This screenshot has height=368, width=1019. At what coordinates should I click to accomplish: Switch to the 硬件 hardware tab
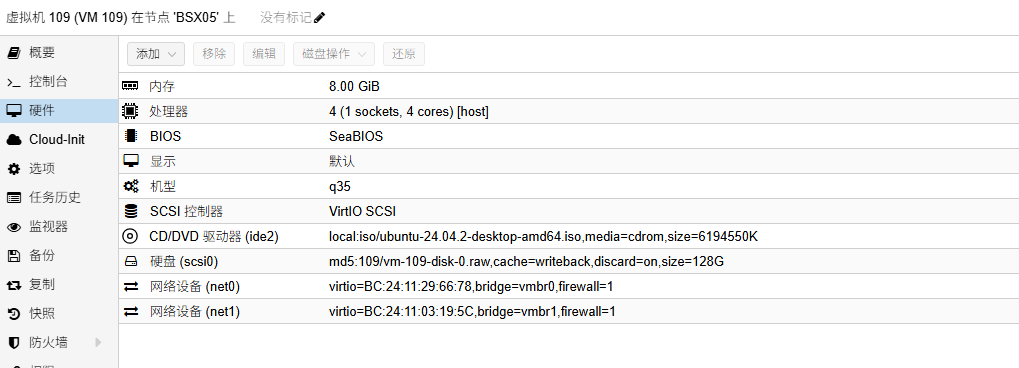59,111
